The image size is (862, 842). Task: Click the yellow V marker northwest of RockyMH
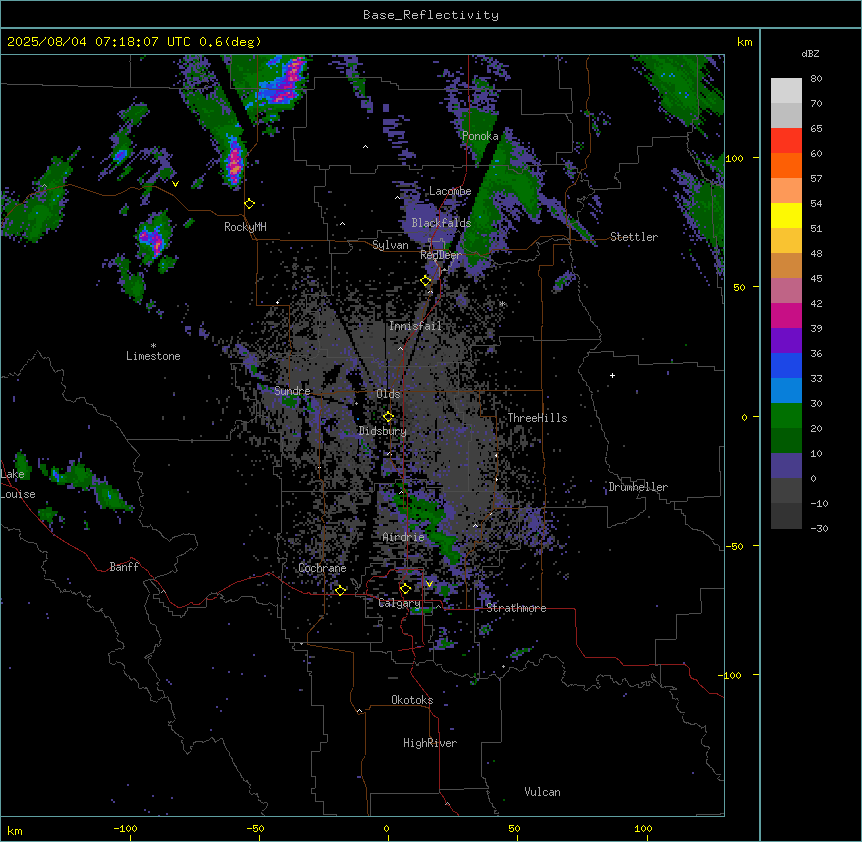[x=175, y=184]
